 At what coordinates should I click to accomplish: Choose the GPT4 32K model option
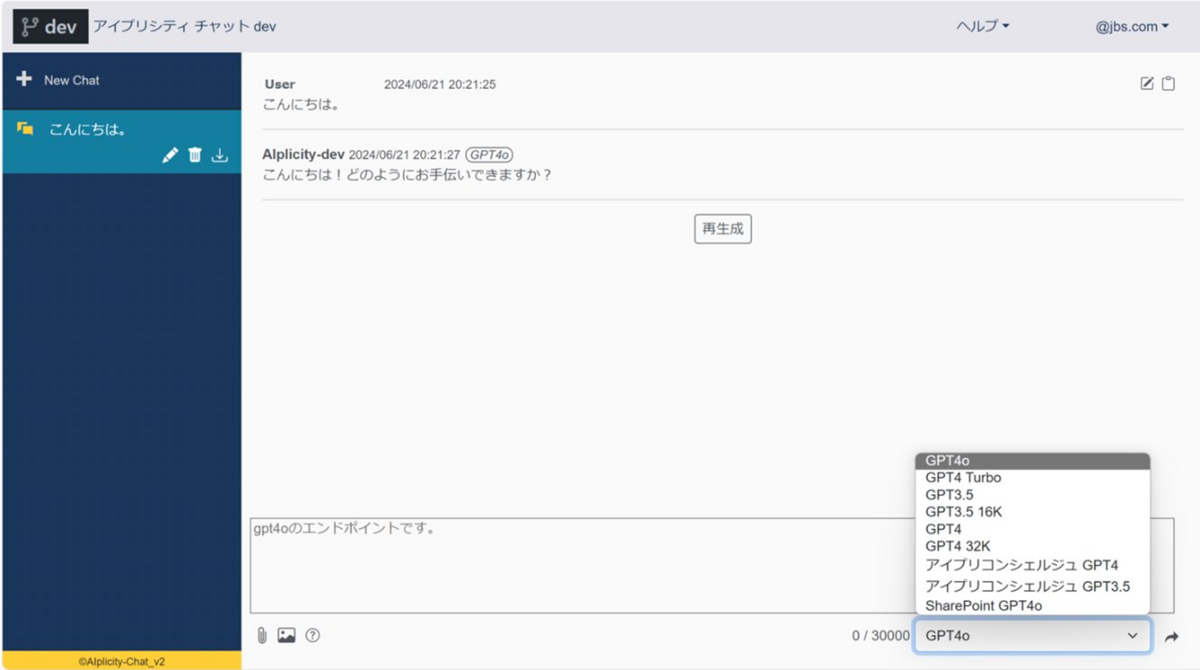pyautogui.click(x=1032, y=546)
